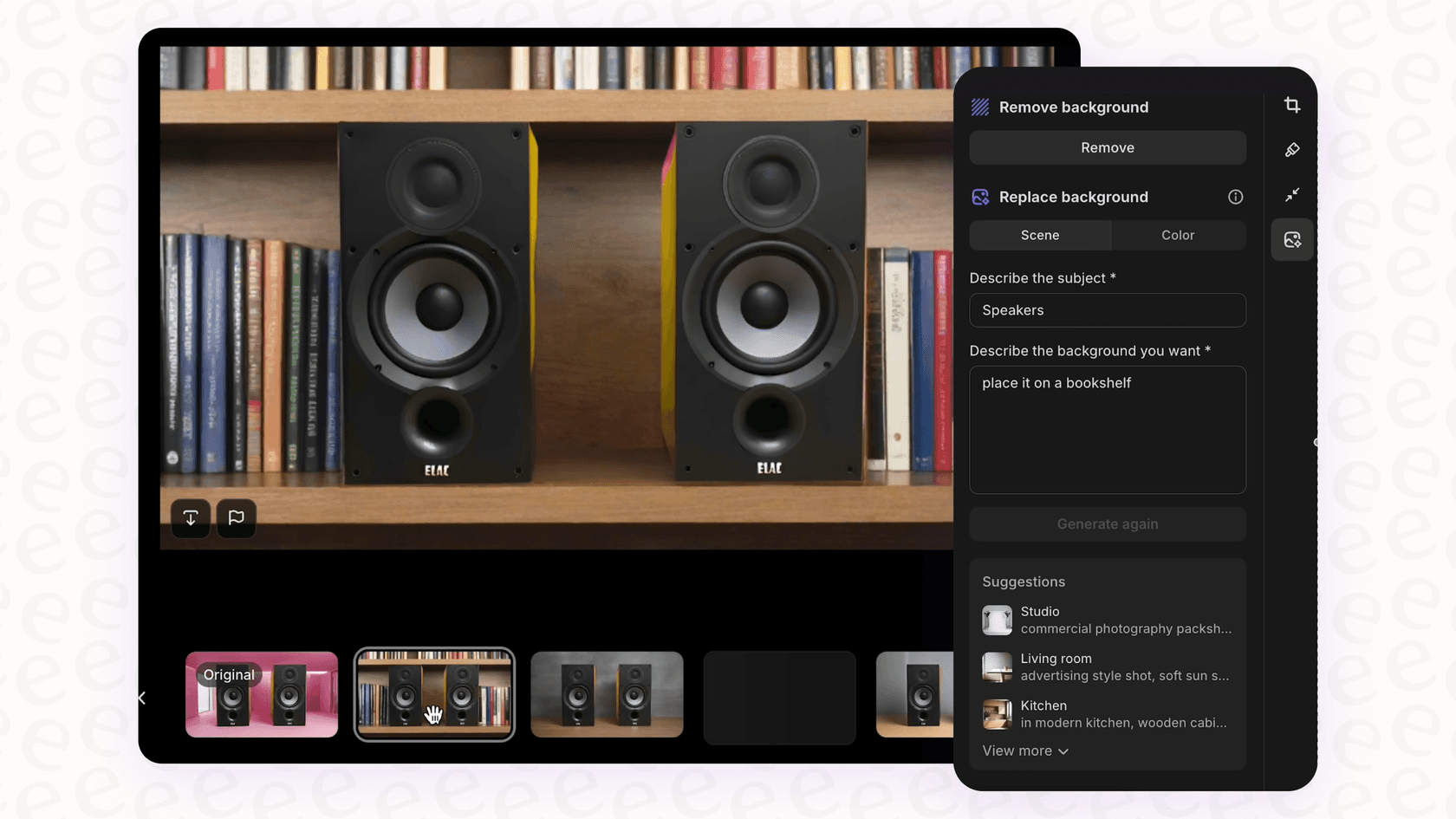
Task: Expand View more suggestions
Action: [x=1025, y=751]
